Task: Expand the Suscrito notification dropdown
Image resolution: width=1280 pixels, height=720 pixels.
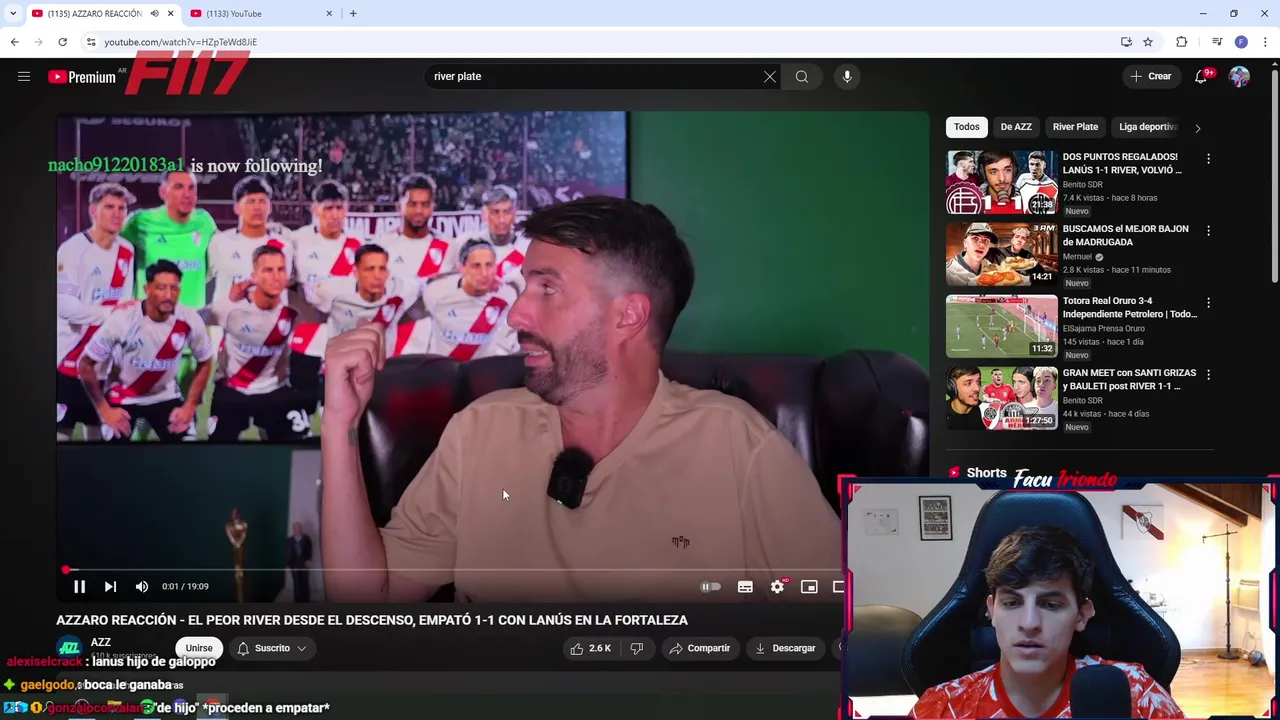Action: pos(272,648)
